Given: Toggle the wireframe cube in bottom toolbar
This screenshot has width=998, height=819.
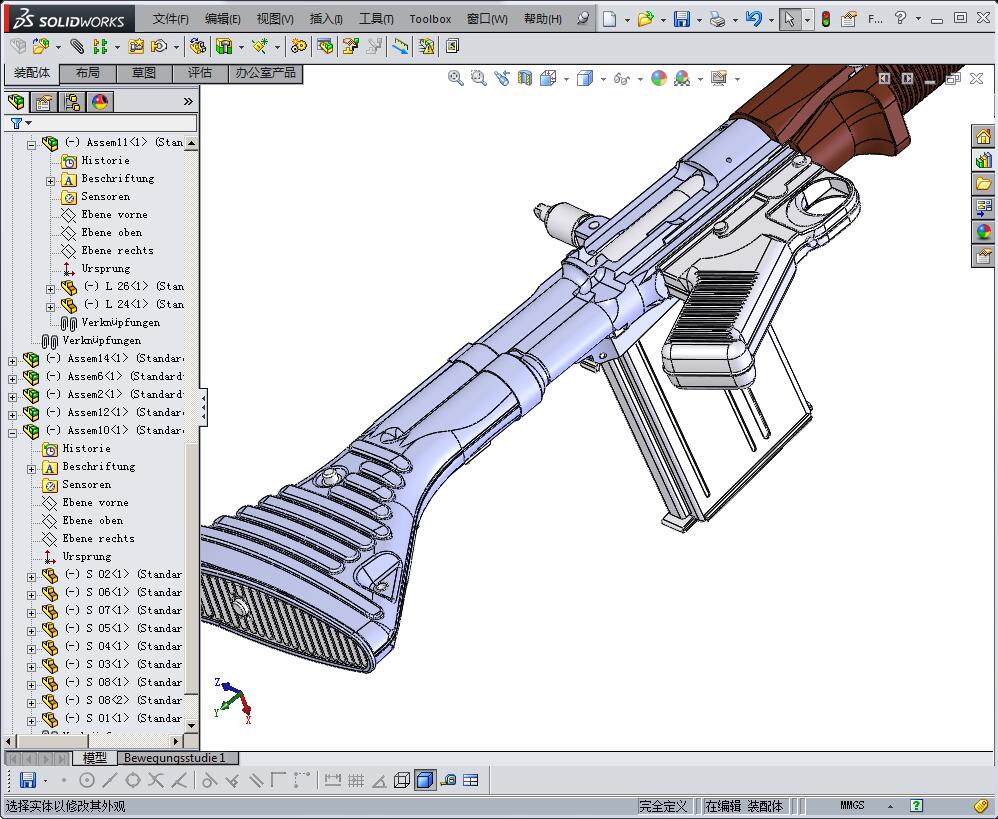Looking at the screenshot, I should click(x=402, y=780).
